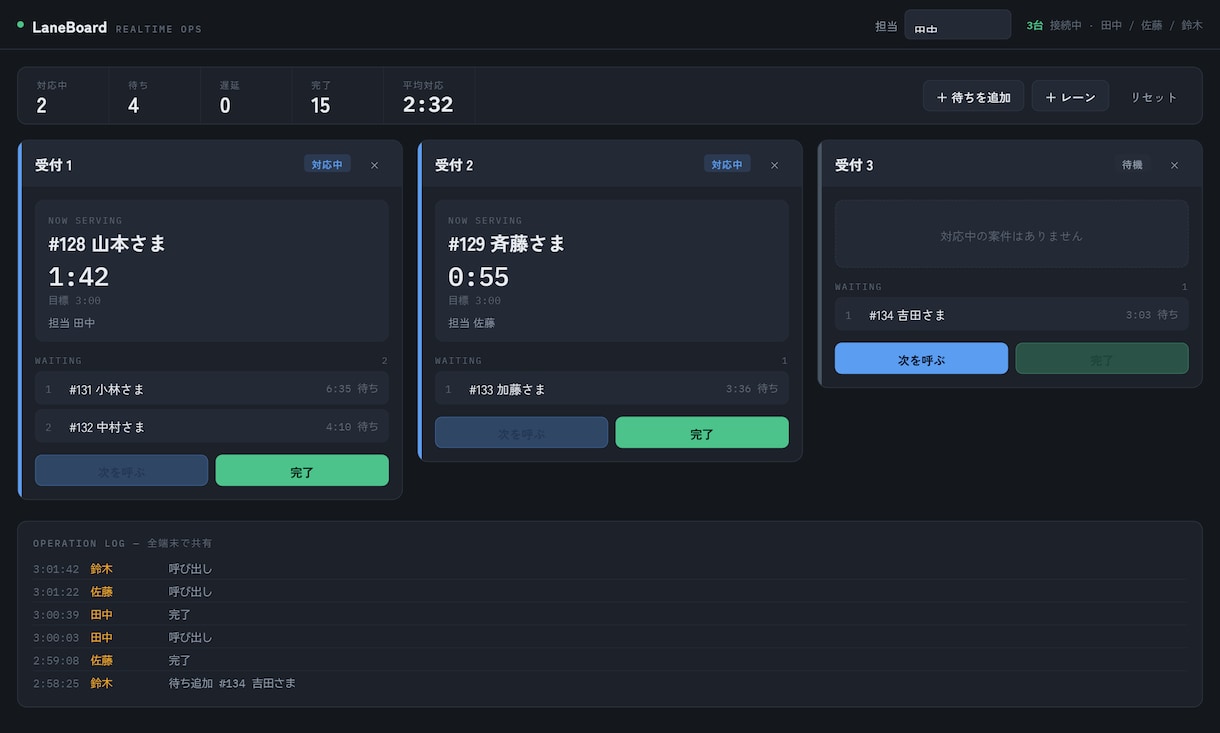Image resolution: width=1220 pixels, height=733 pixels.
Task: Select the 3:01:42 鈴木 呼び出し log entry
Action: coord(610,569)
